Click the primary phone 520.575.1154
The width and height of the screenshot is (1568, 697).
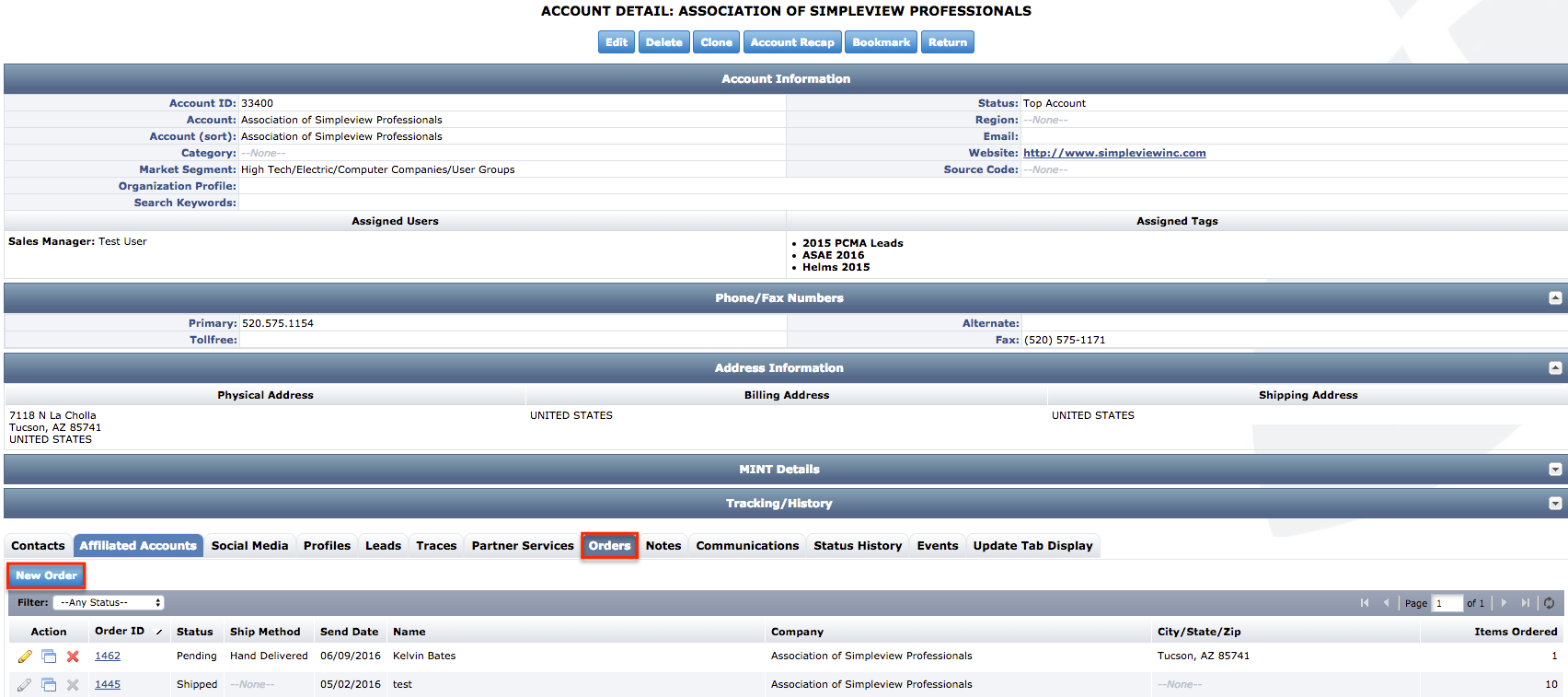(278, 324)
